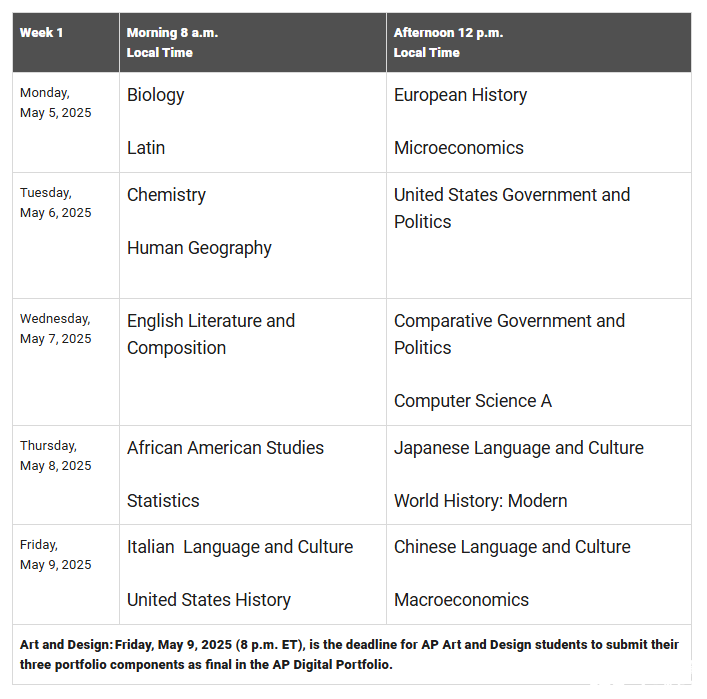707x699 pixels.
Task: Open European History exam entry
Action: point(460,95)
